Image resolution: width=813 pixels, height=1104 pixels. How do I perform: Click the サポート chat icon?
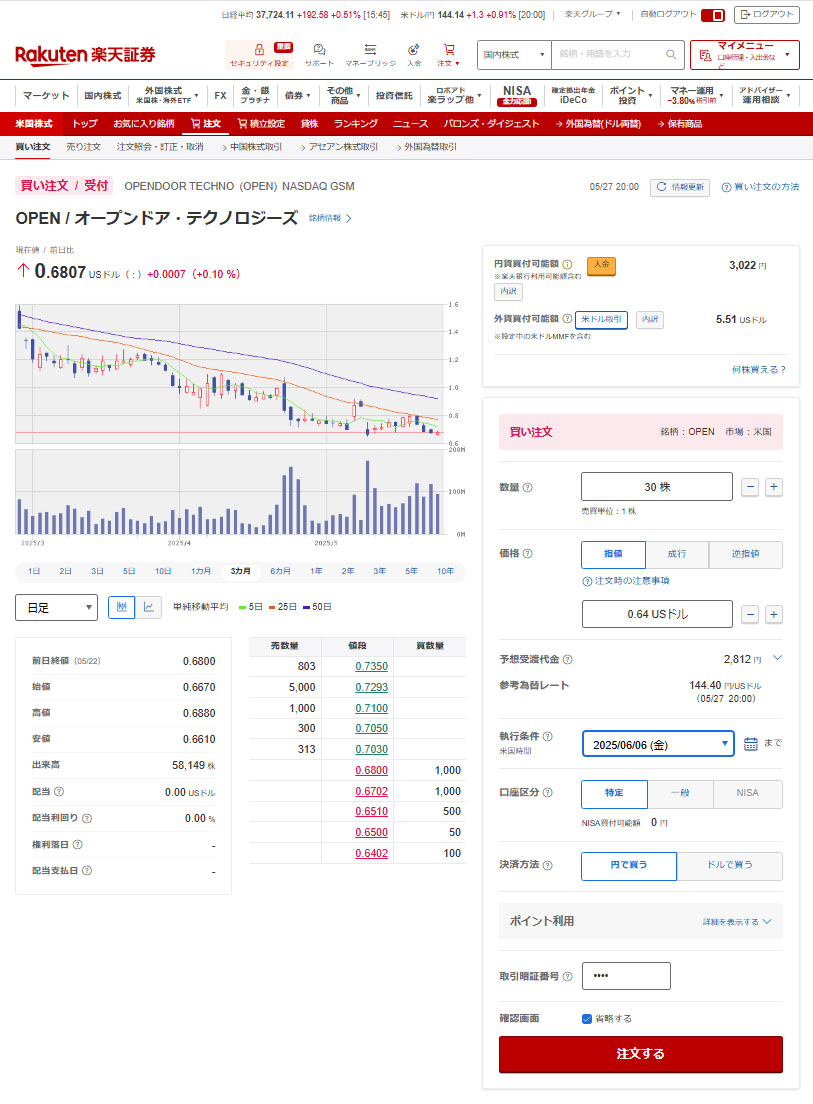319,49
